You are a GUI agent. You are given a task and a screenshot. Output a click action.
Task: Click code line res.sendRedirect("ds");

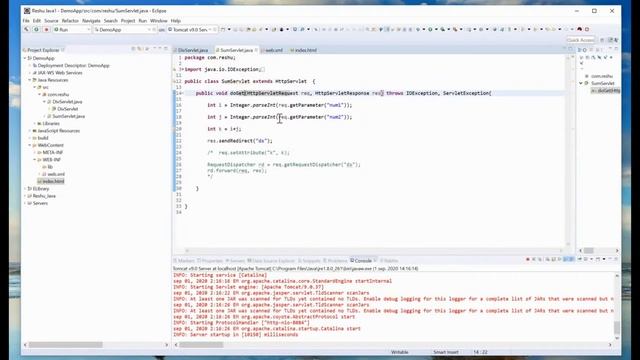tap(240, 141)
